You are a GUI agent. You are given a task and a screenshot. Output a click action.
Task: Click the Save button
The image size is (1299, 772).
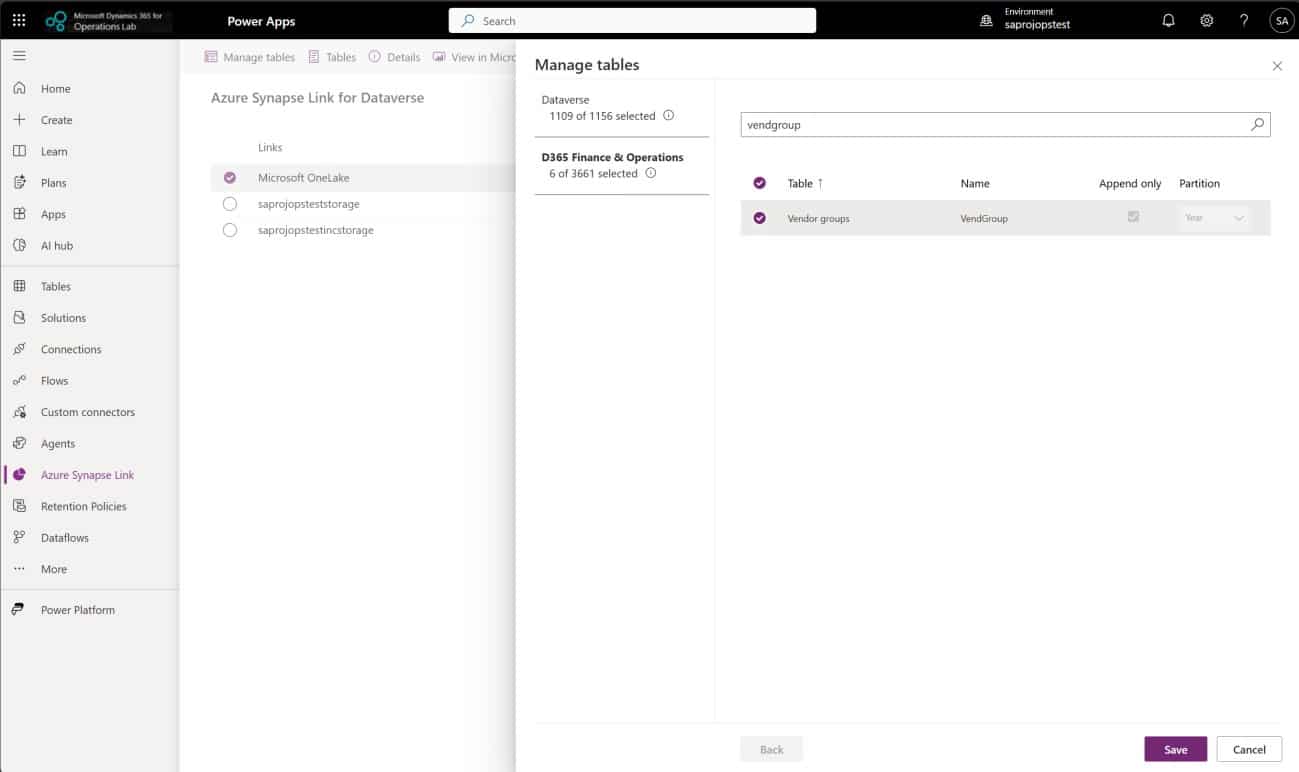click(x=1175, y=749)
